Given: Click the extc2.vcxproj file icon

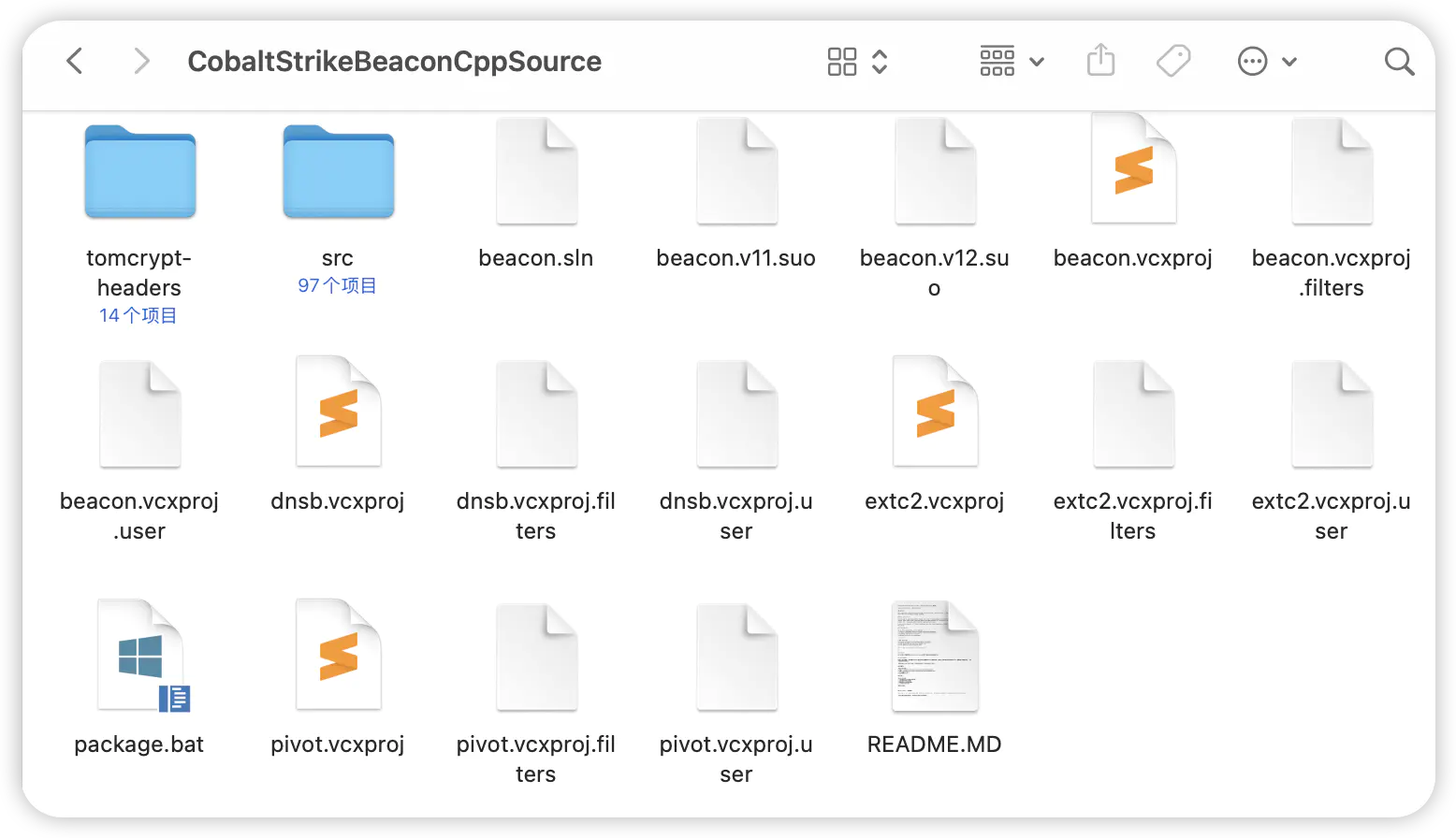Looking at the screenshot, I should pos(934,412).
